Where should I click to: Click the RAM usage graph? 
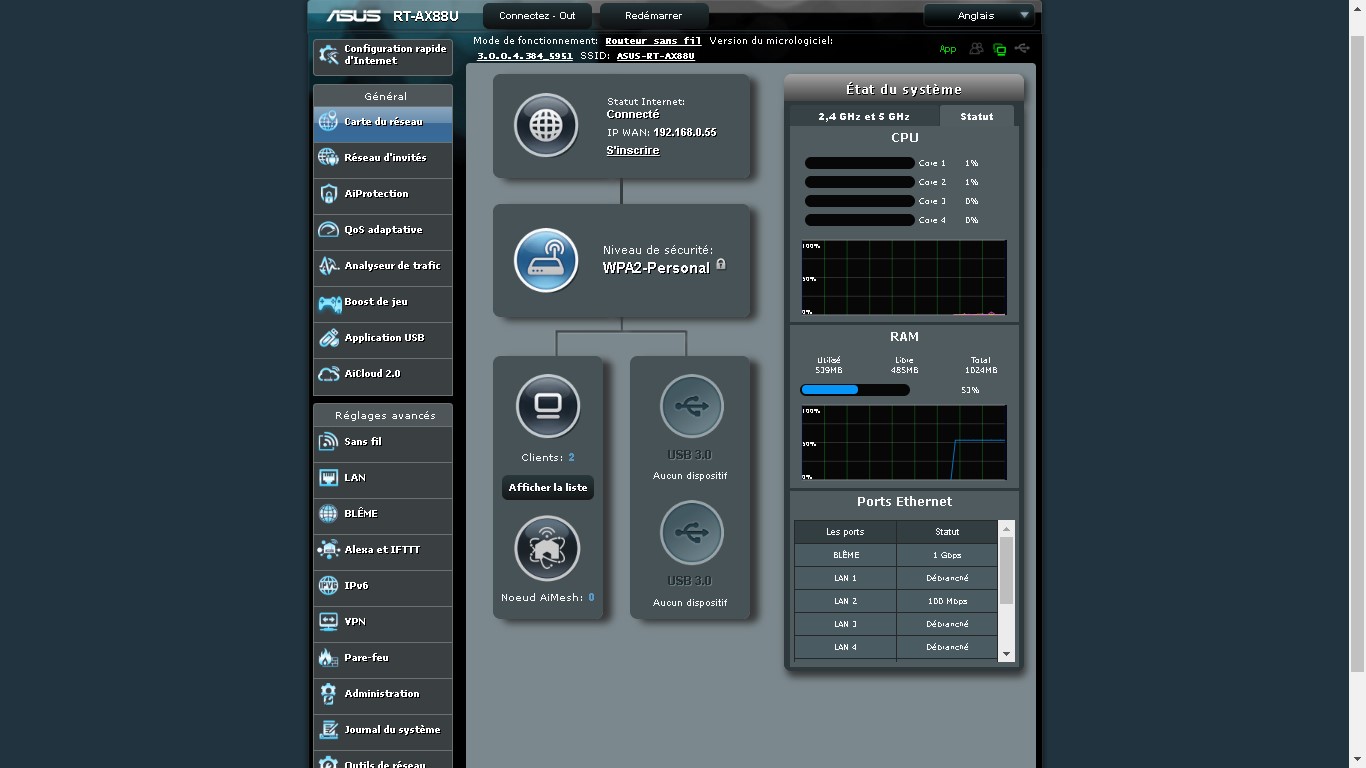[904, 443]
